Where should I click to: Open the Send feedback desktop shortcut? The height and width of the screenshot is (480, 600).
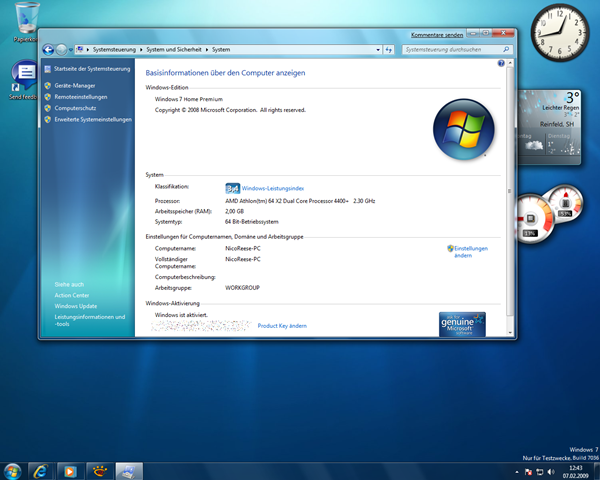click(24, 80)
